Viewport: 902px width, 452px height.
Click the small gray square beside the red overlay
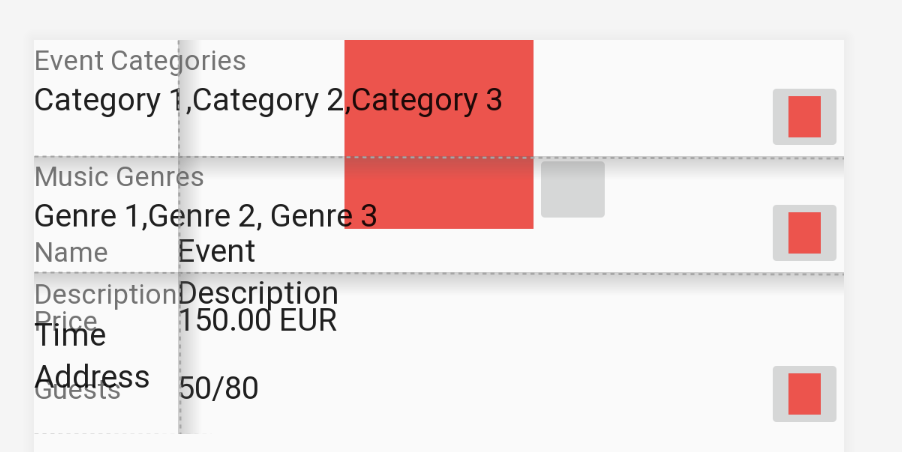point(572,189)
